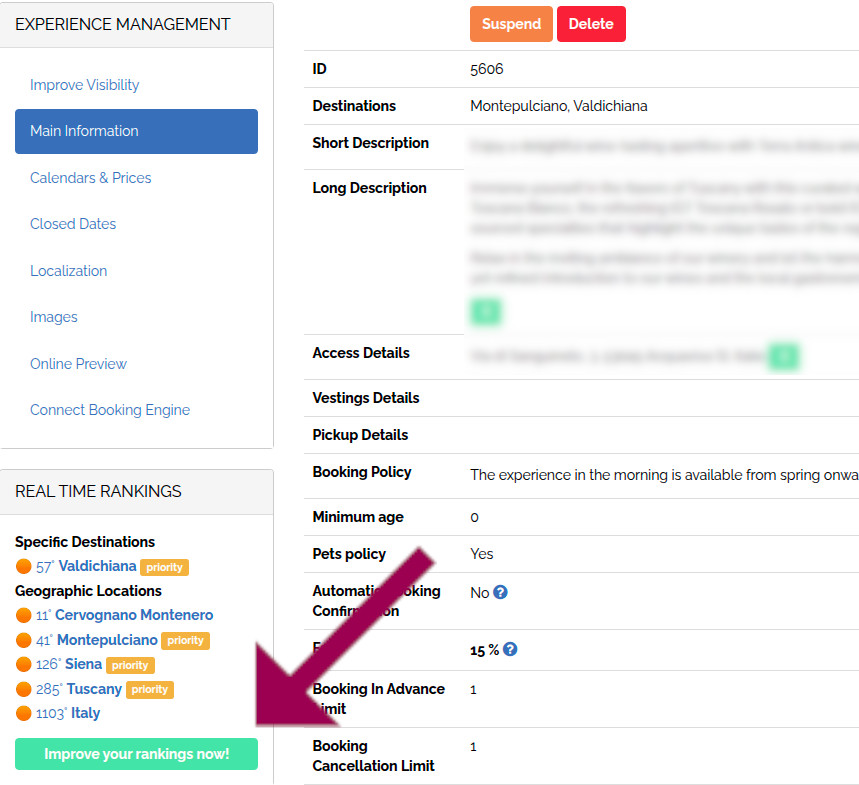The height and width of the screenshot is (785, 859).
Task: Click help icon beside 15 % fee
Action: [x=510, y=649]
